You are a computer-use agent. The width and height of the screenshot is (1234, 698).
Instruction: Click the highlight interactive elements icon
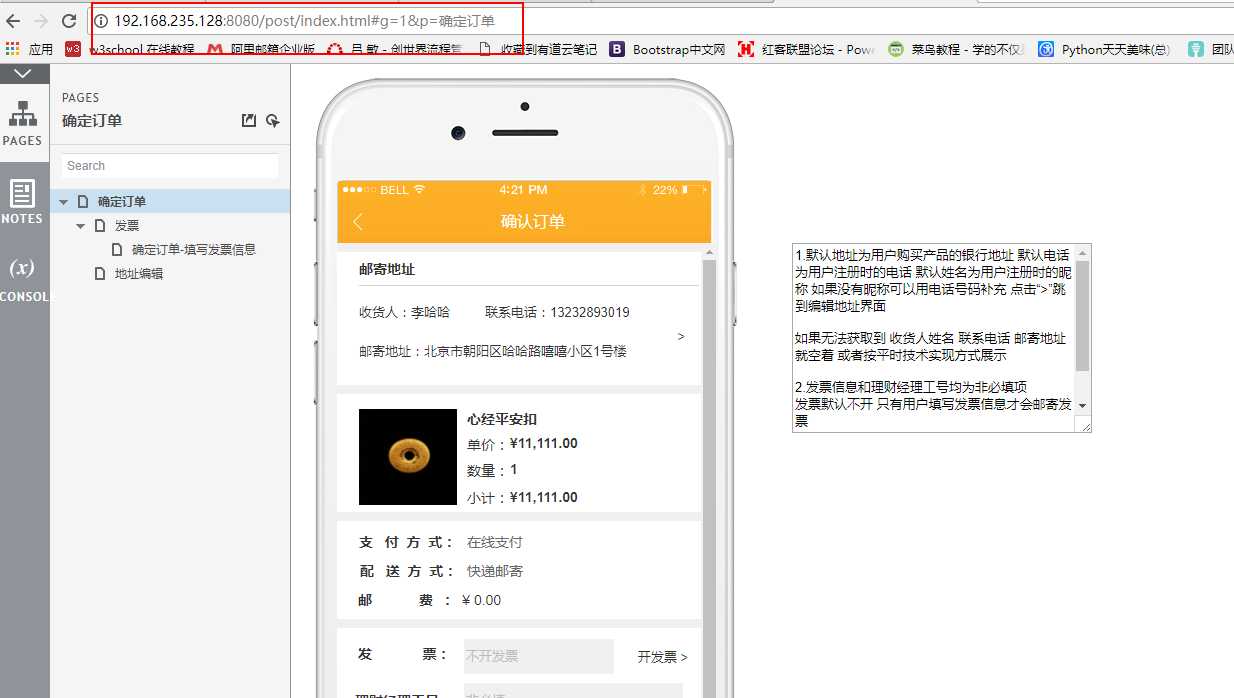point(272,121)
